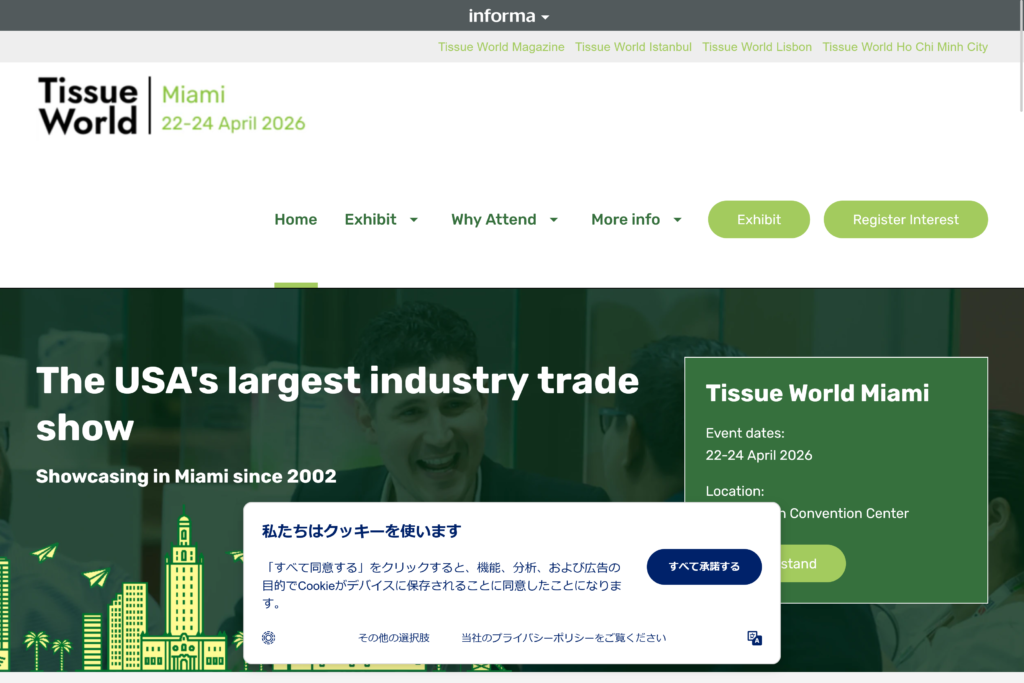Click the informa logo in top bar
The height and width of the screenshot is (683, 1024).
coord(502,16)
